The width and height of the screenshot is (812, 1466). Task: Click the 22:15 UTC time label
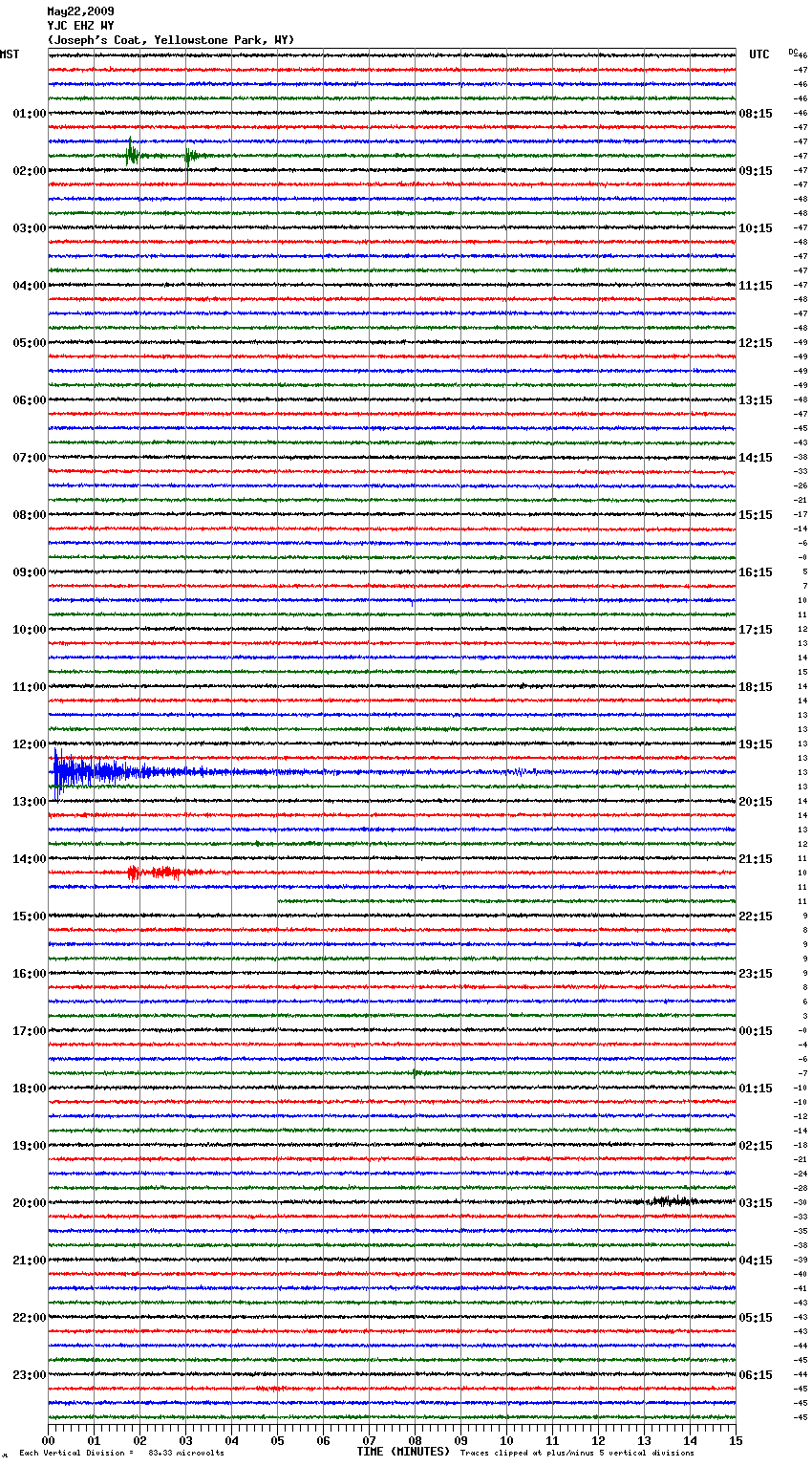click(756, 916)
